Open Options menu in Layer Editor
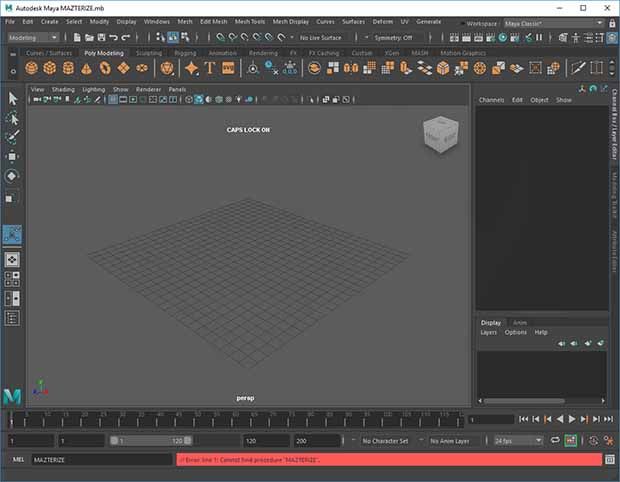The image size is (620, 482). (515, 332)
